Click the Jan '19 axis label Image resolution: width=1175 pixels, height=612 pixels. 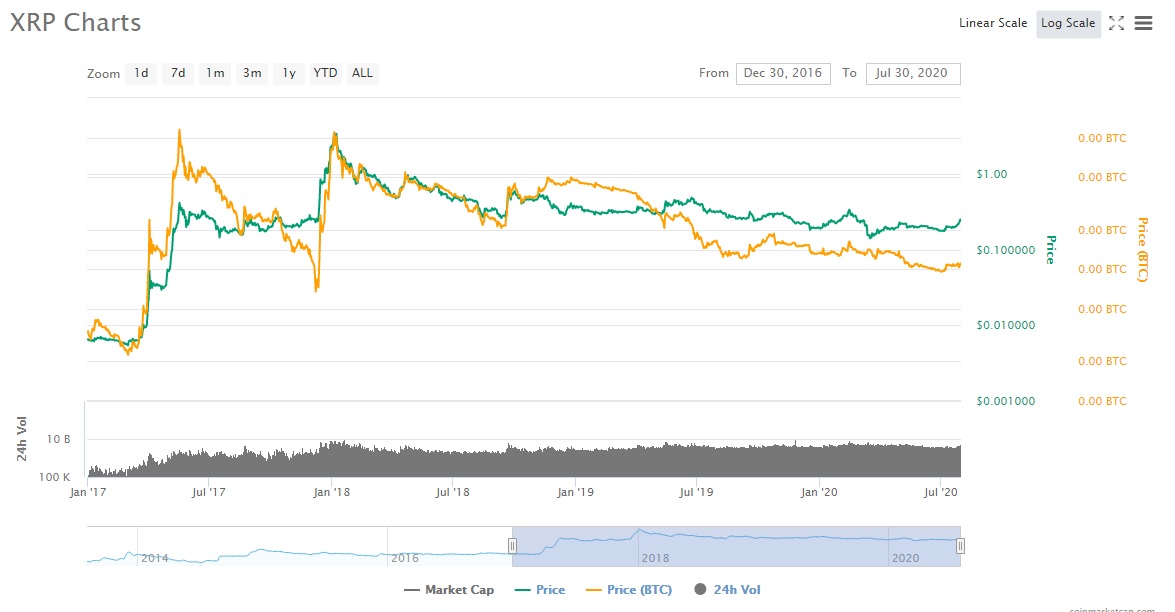[576, 492]
